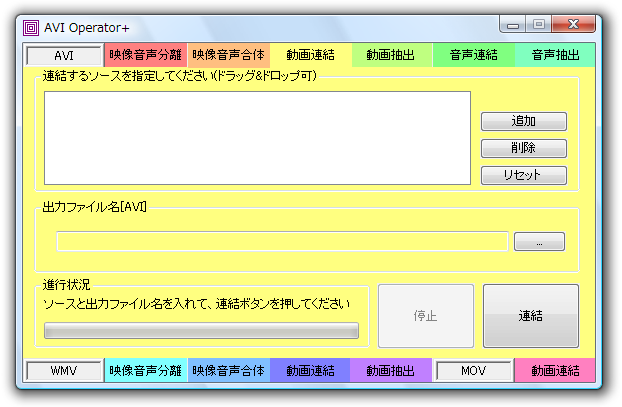Open the 音声連結 tab
The image size is (622, 407).
pyautogui.click(x=474, y=55)
